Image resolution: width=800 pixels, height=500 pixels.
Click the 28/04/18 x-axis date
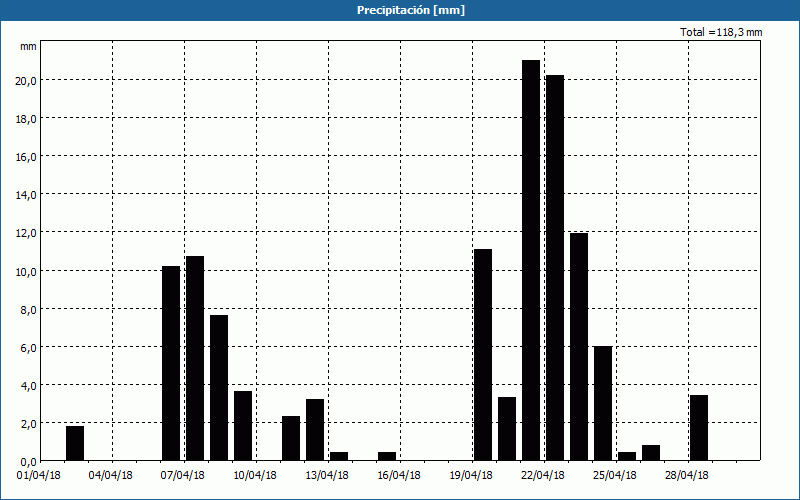[686, 476]
